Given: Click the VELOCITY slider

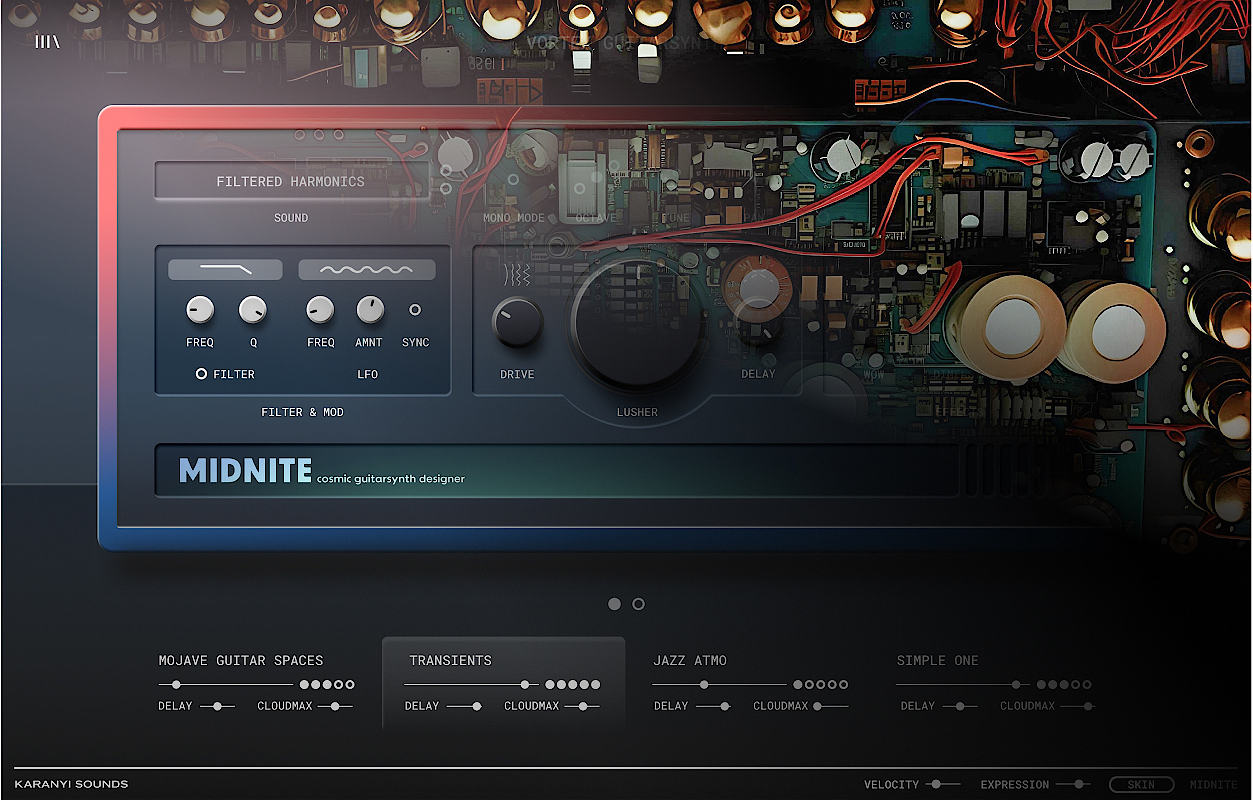Looking at the screenshot, I should coord(942,785).
